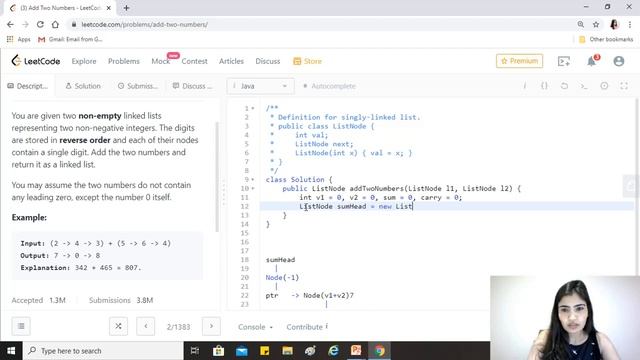Screen dimensions: 640x360
Task: Open Task View on the taskbar
Action: tap(195, 351)
